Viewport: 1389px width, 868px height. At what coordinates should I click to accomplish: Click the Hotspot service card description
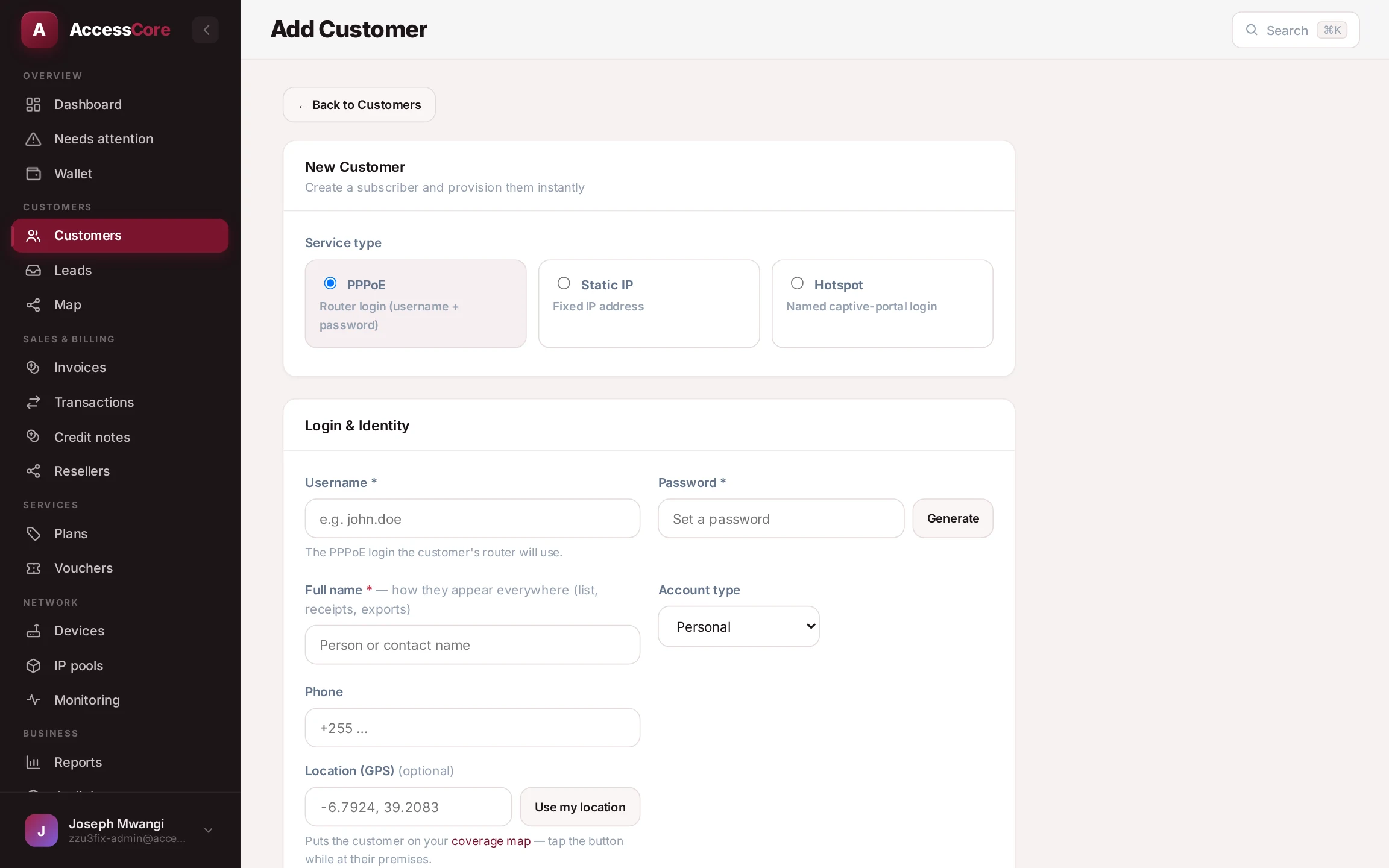coord(861,306)
